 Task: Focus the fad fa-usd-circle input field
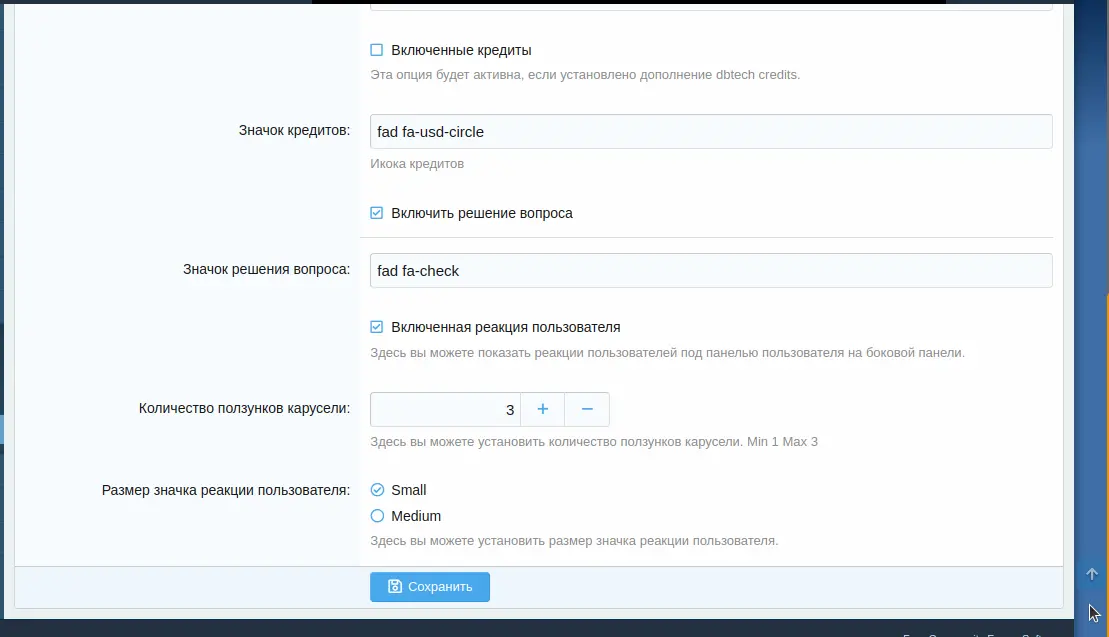(x=710, y=131)
